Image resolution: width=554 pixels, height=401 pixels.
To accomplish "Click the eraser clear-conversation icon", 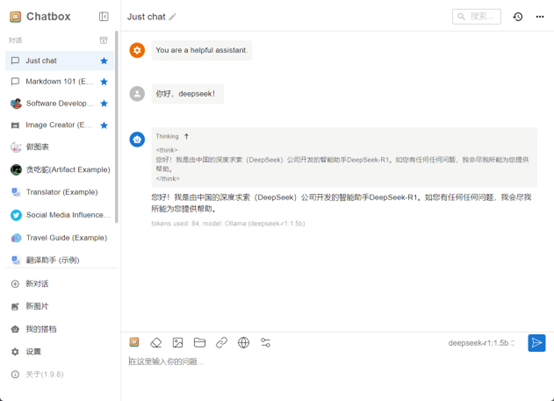I will (156, 343).
